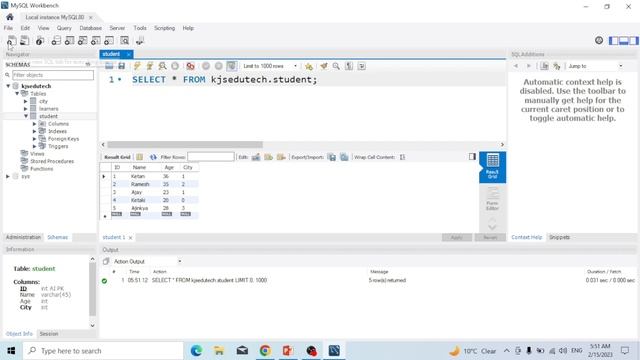This screenshot has height=360, width=640.
Task: Click the create function icon
Action: (109, 41)
